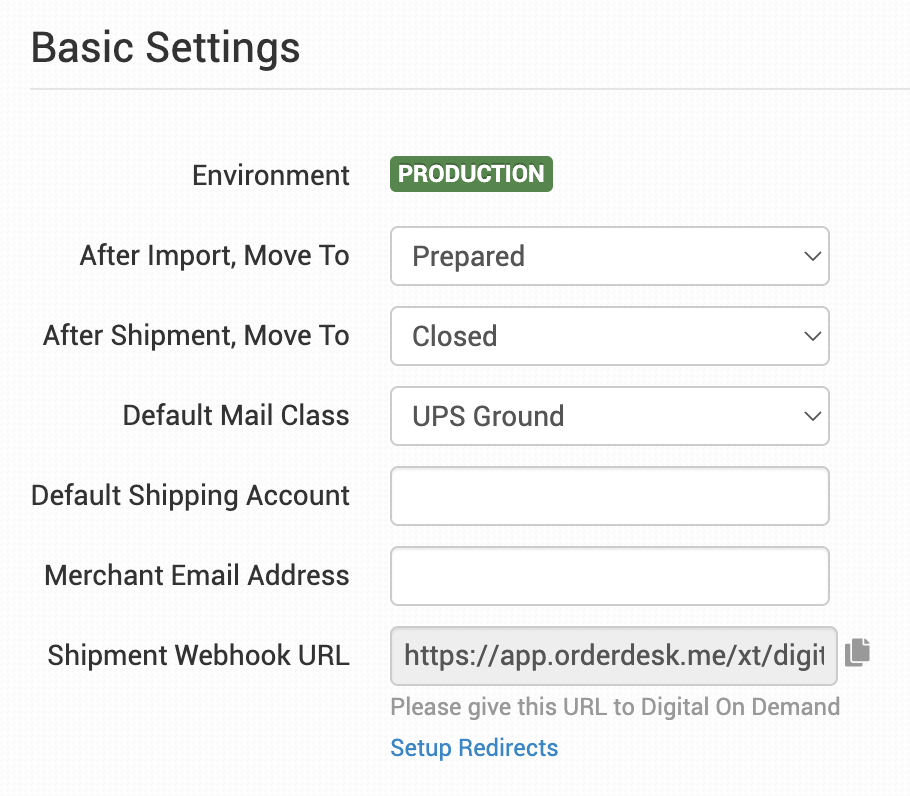Click the Basic Settings heading
The width and height of the screenshot is (910, 796).
click(166, 48)
